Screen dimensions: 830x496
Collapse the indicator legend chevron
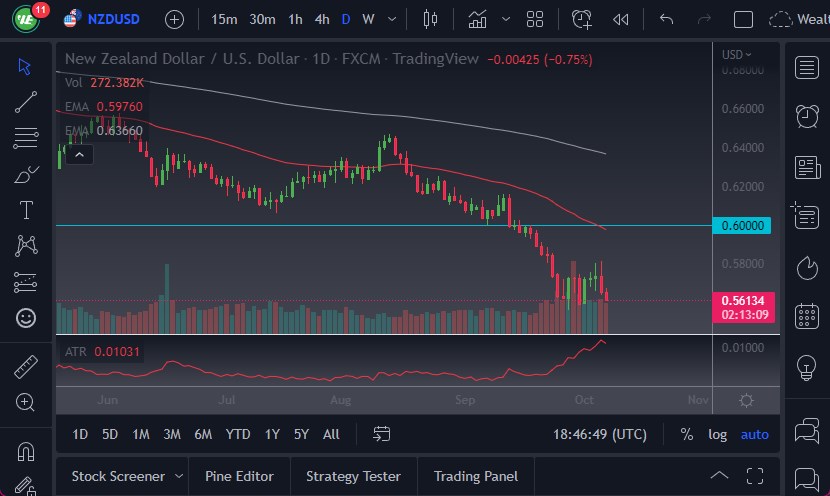click(x=79, y=154)
